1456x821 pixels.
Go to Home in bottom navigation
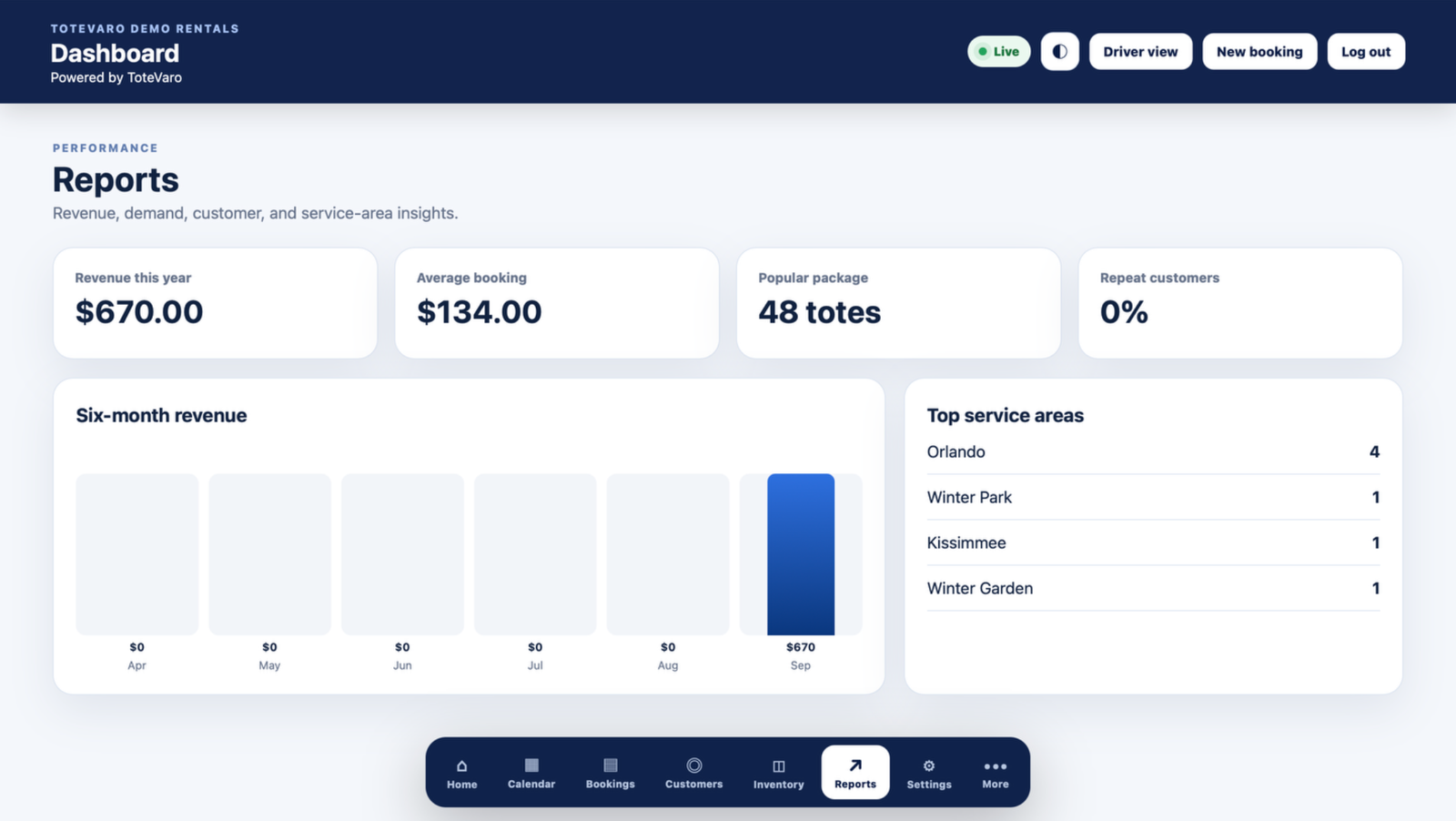tap(461, 773)
